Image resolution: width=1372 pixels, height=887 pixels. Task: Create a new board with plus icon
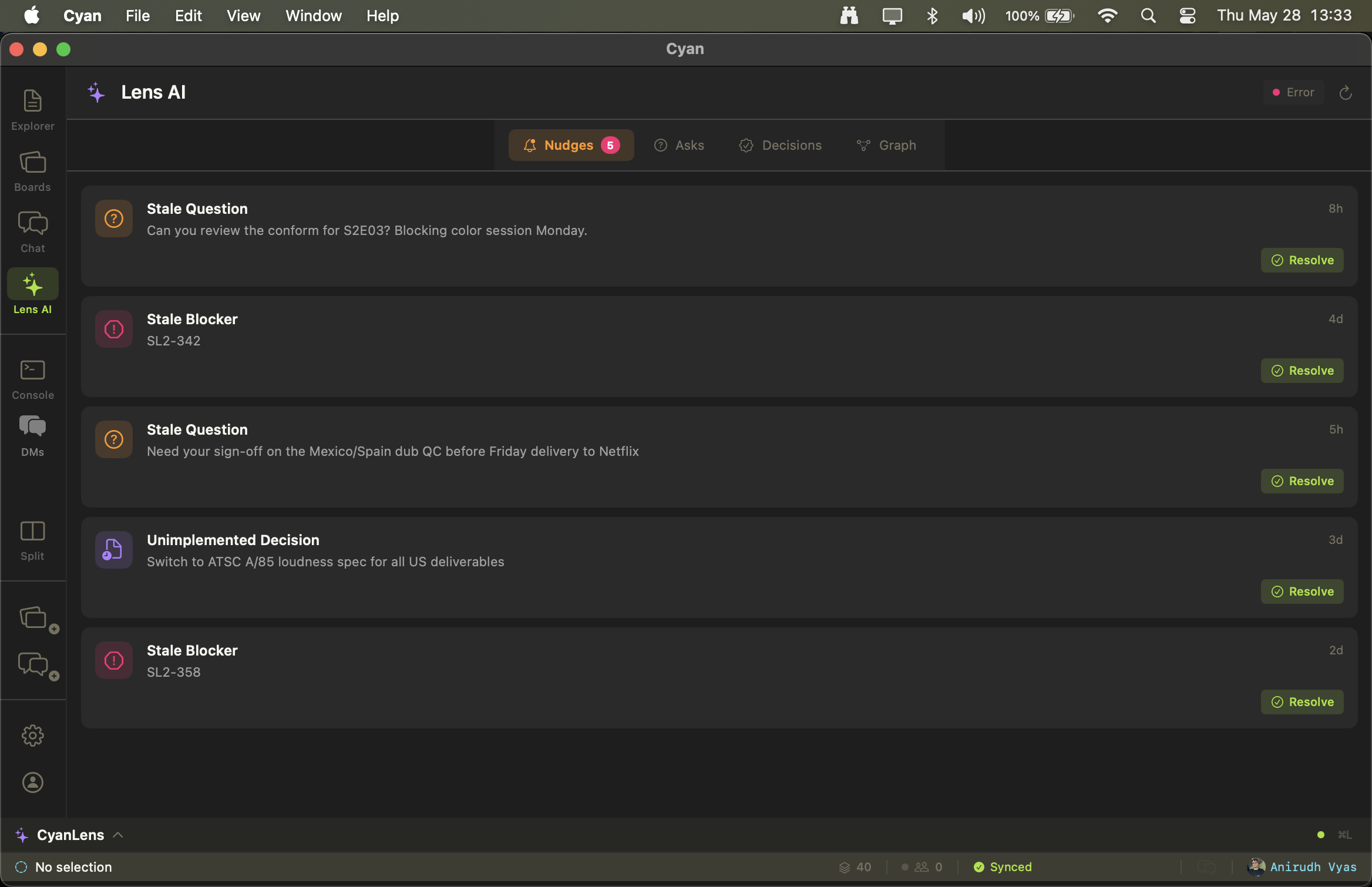[x=38, y=619]
